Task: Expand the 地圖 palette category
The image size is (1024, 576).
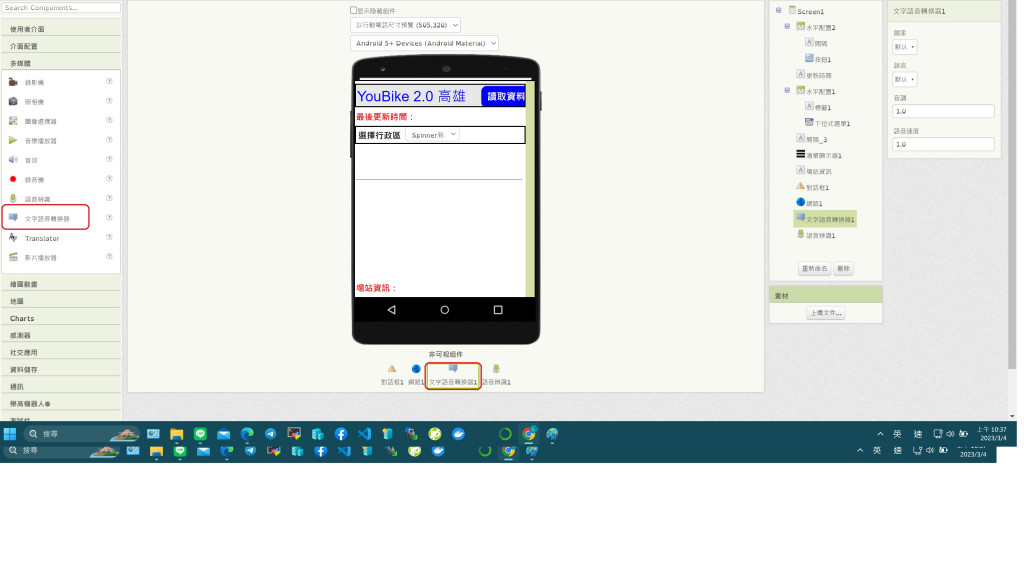Action: click(61, 301)
